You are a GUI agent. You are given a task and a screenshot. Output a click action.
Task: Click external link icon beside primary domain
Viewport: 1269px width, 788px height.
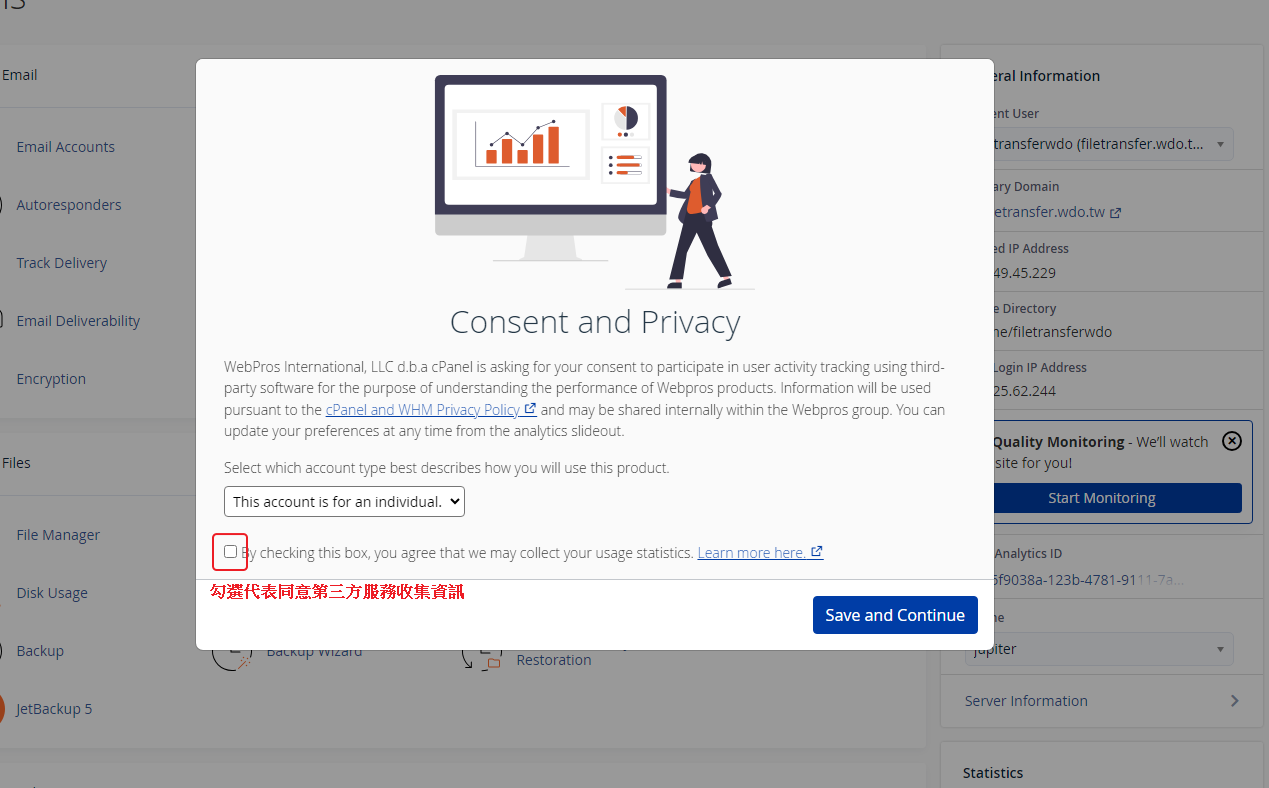(1116, 213)
